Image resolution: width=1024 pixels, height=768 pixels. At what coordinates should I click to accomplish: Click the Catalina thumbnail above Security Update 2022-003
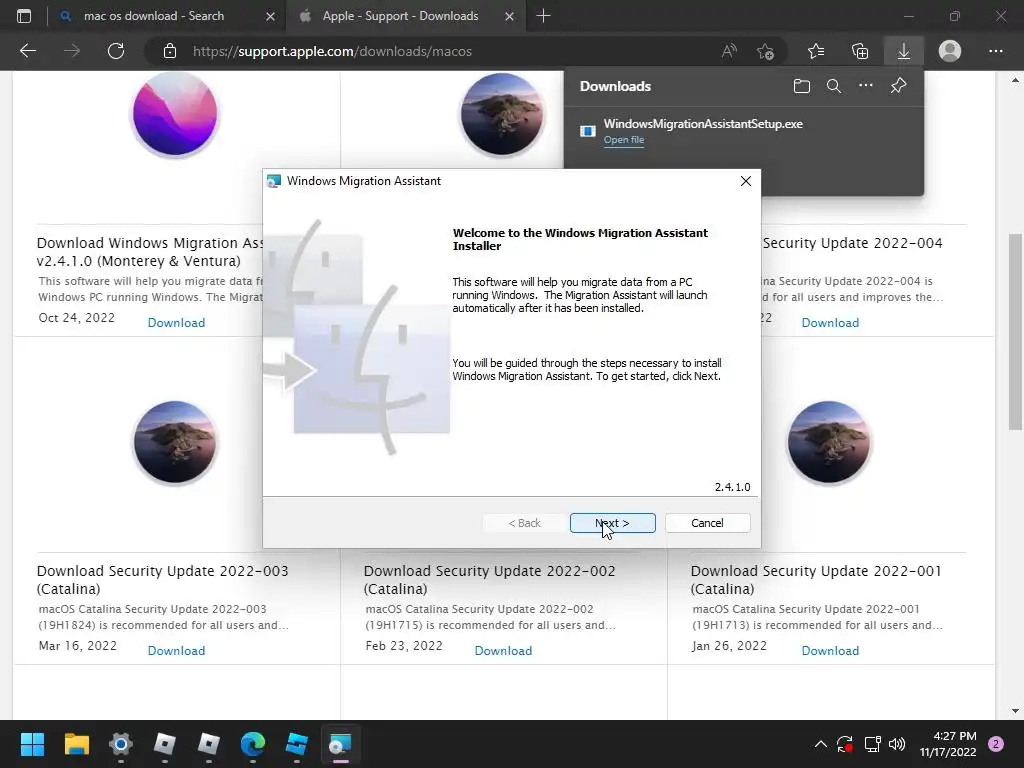click(x=175, y=442)
